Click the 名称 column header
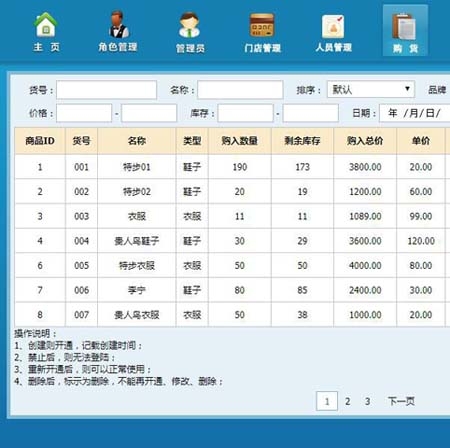 [x=137, y=141]
